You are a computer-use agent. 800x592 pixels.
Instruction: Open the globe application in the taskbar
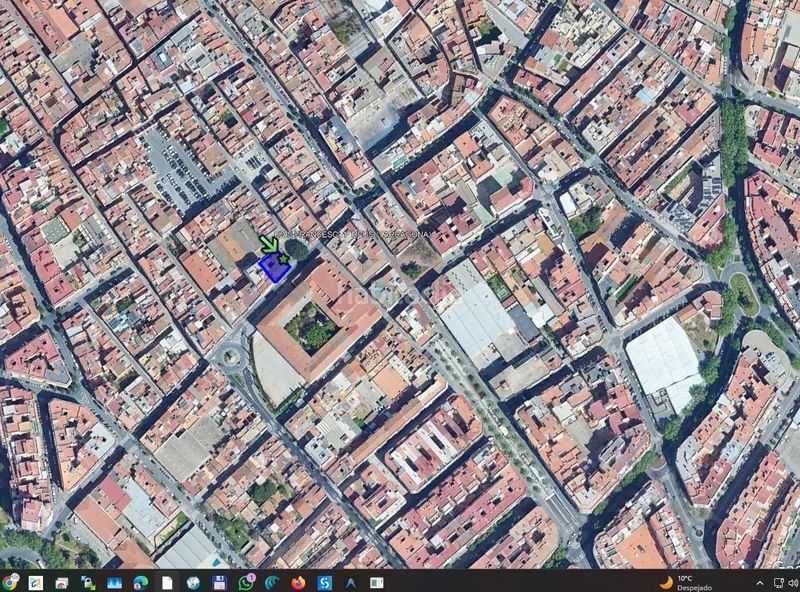point(193,582)
